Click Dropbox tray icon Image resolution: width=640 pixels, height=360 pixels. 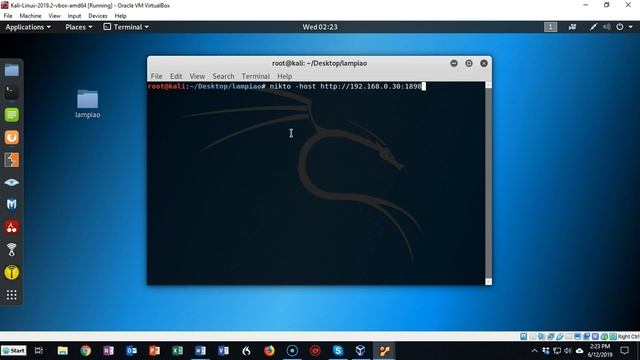pyautogui.click(x=546, y=351)
